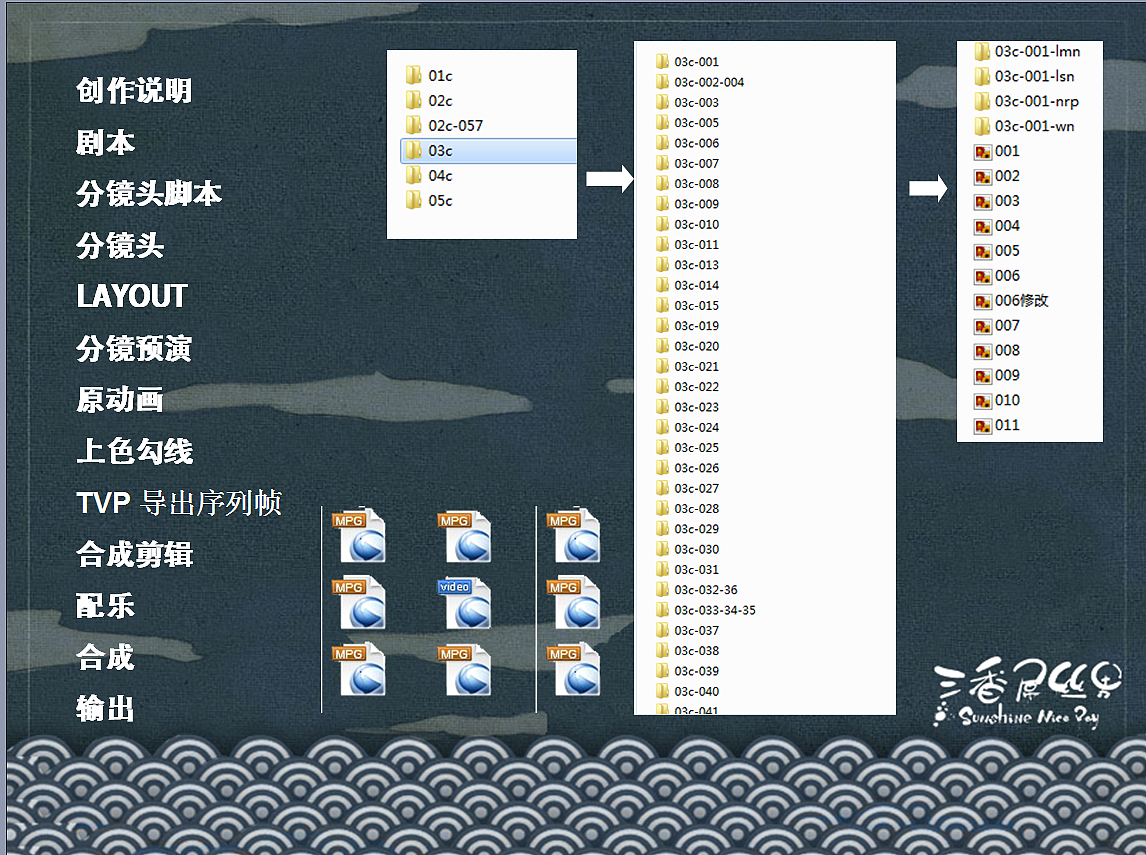Select the 03c-001-wn folder icon
The height and width of the screenshot is (855, 1146).
click(982, 126)
